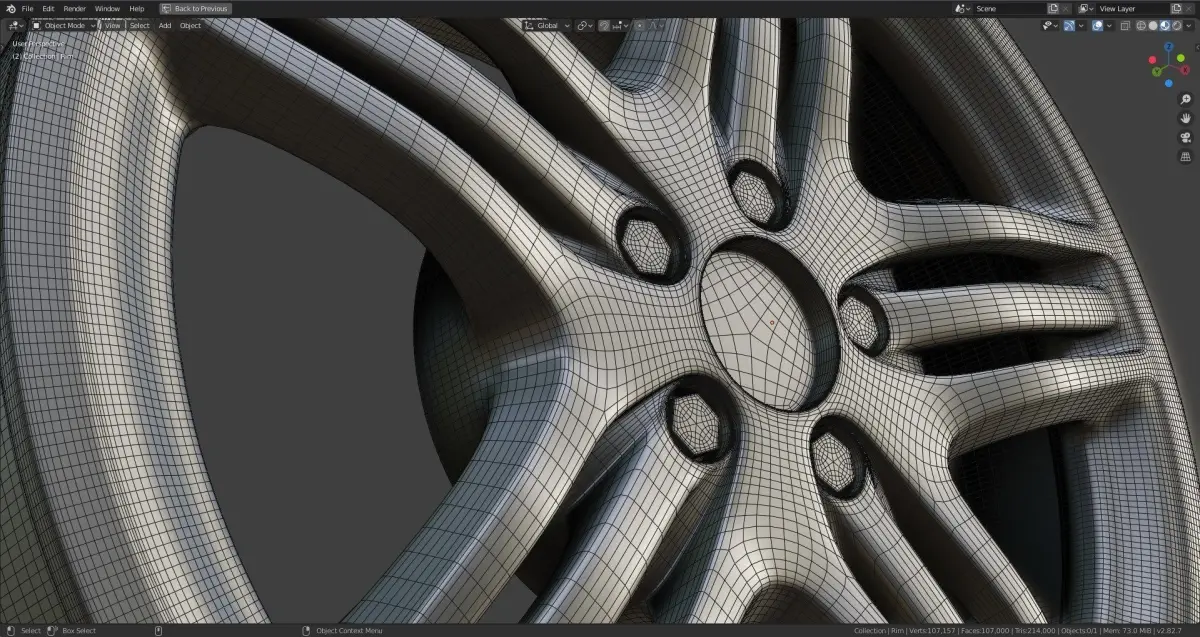
Task: Open the Global transform orientation dropdown
Action: click(547, 25)
